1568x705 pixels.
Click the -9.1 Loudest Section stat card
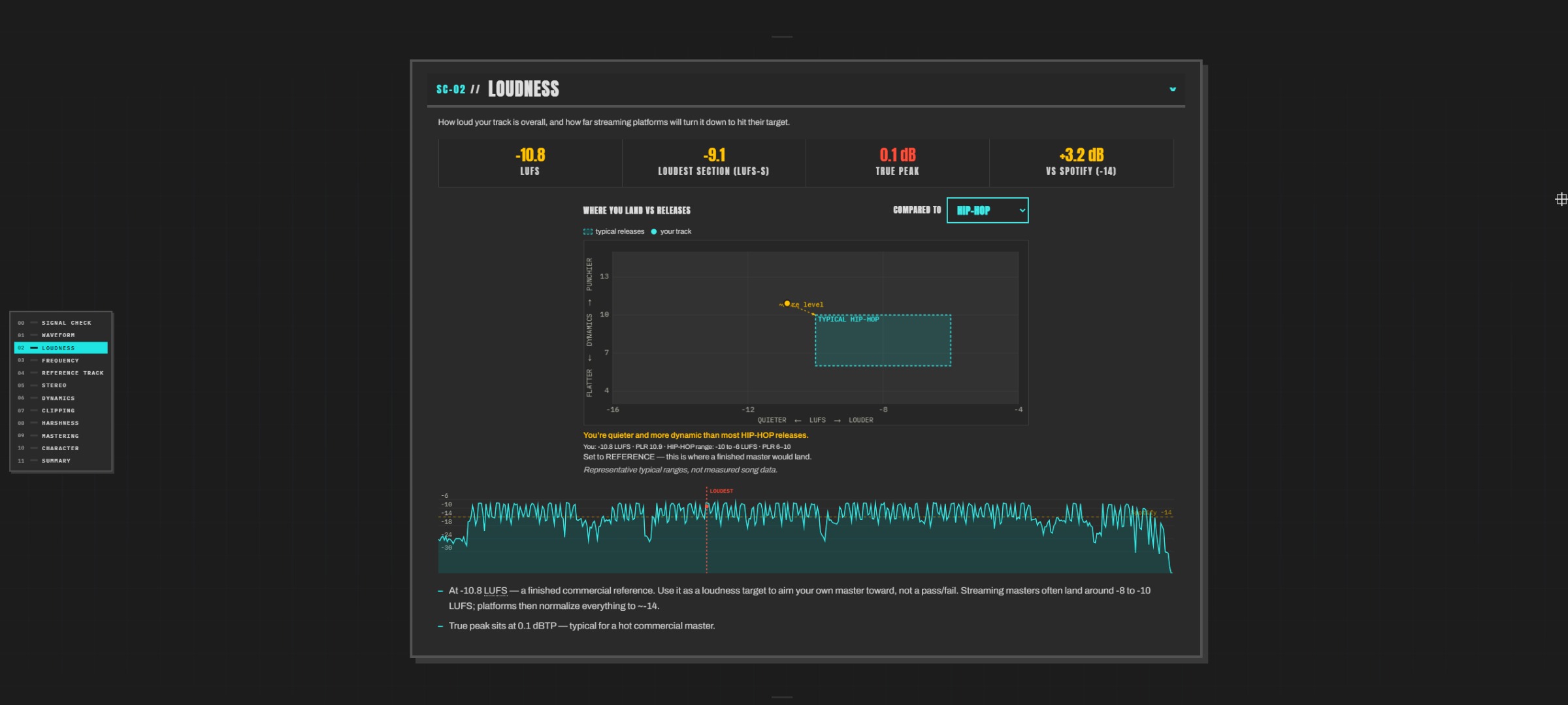pyautogui.click(x=713, y=163)
